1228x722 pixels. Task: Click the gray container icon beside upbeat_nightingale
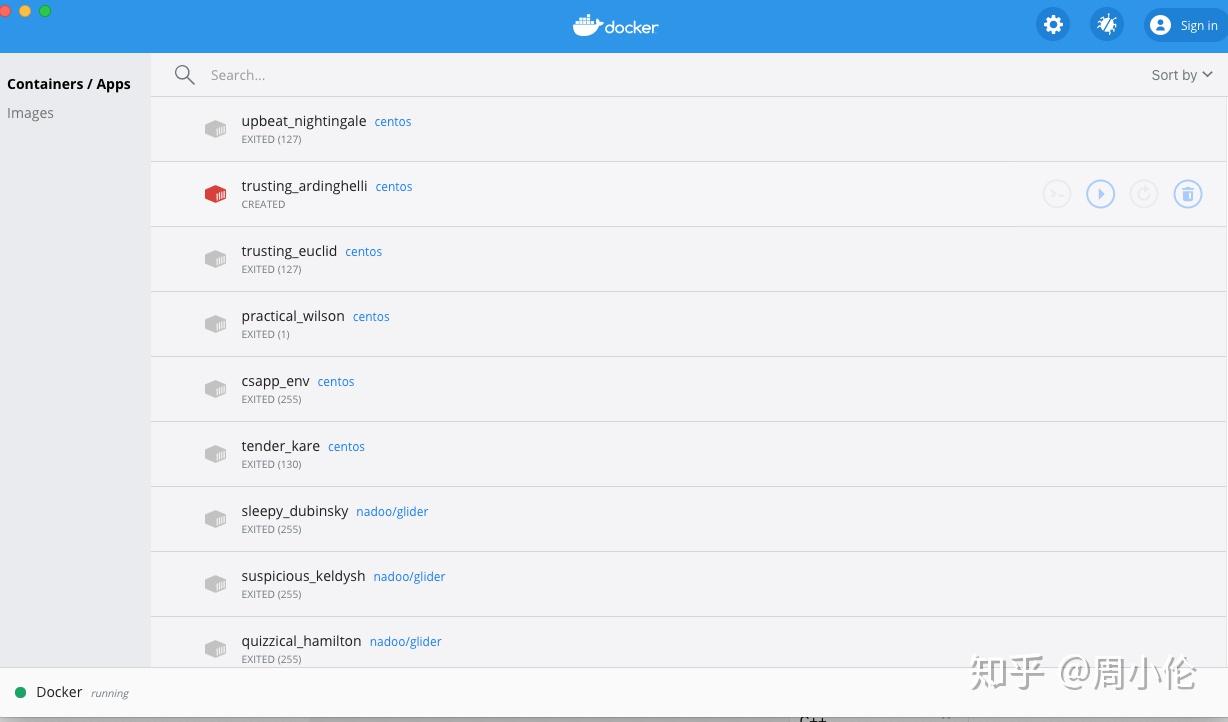coord(215,129)
